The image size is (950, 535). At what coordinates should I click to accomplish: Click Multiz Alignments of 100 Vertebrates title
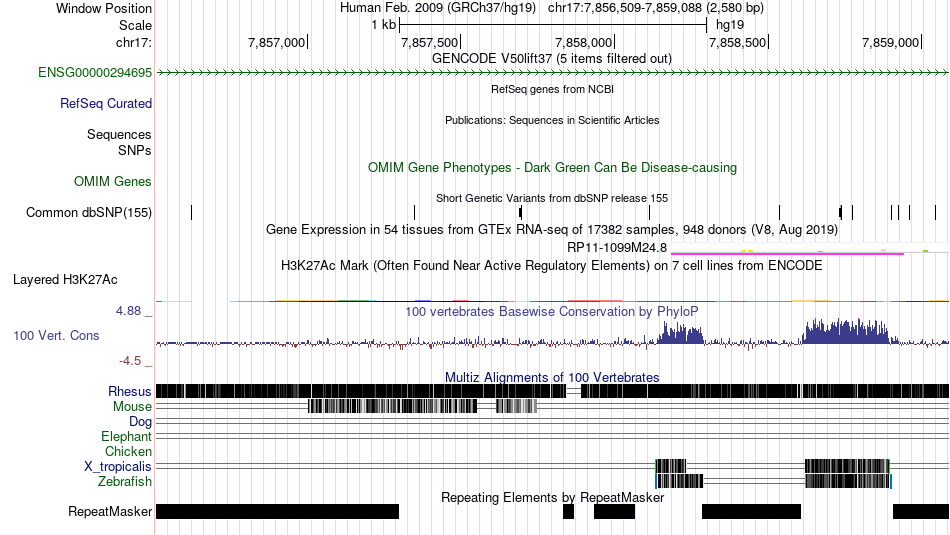coord(551,377)
